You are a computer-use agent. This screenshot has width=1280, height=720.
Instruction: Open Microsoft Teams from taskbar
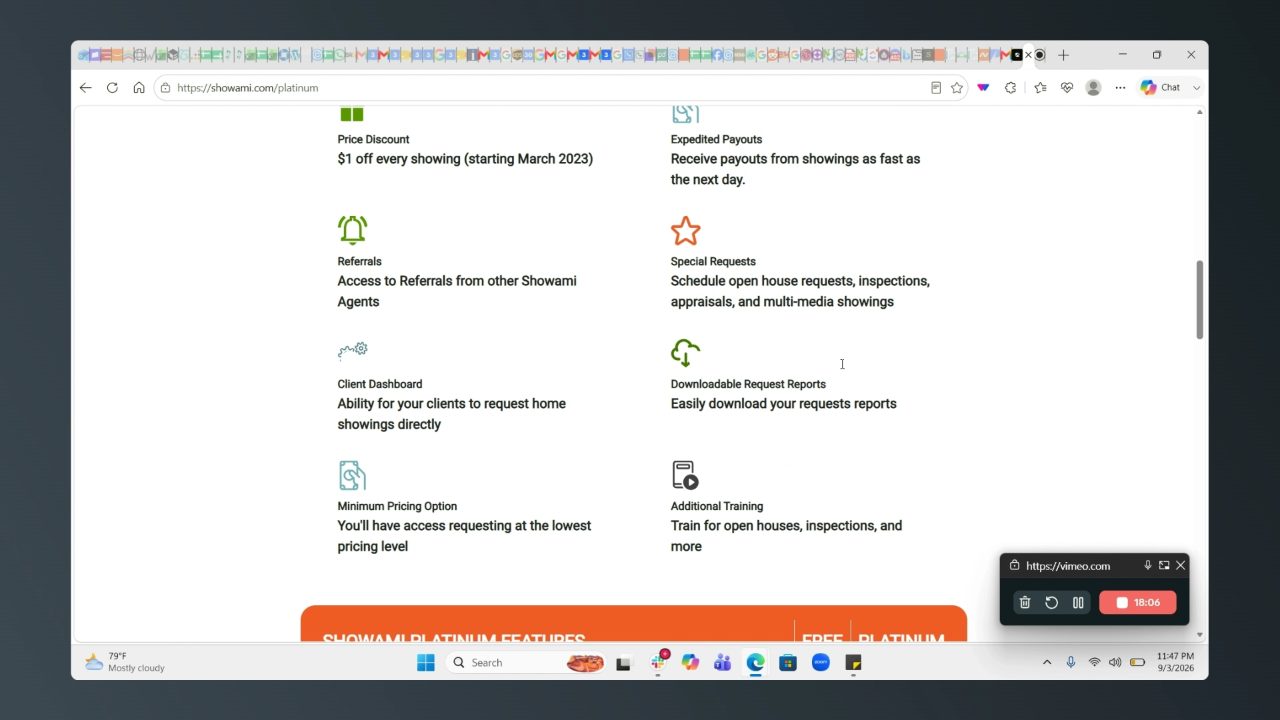[722, 662]
